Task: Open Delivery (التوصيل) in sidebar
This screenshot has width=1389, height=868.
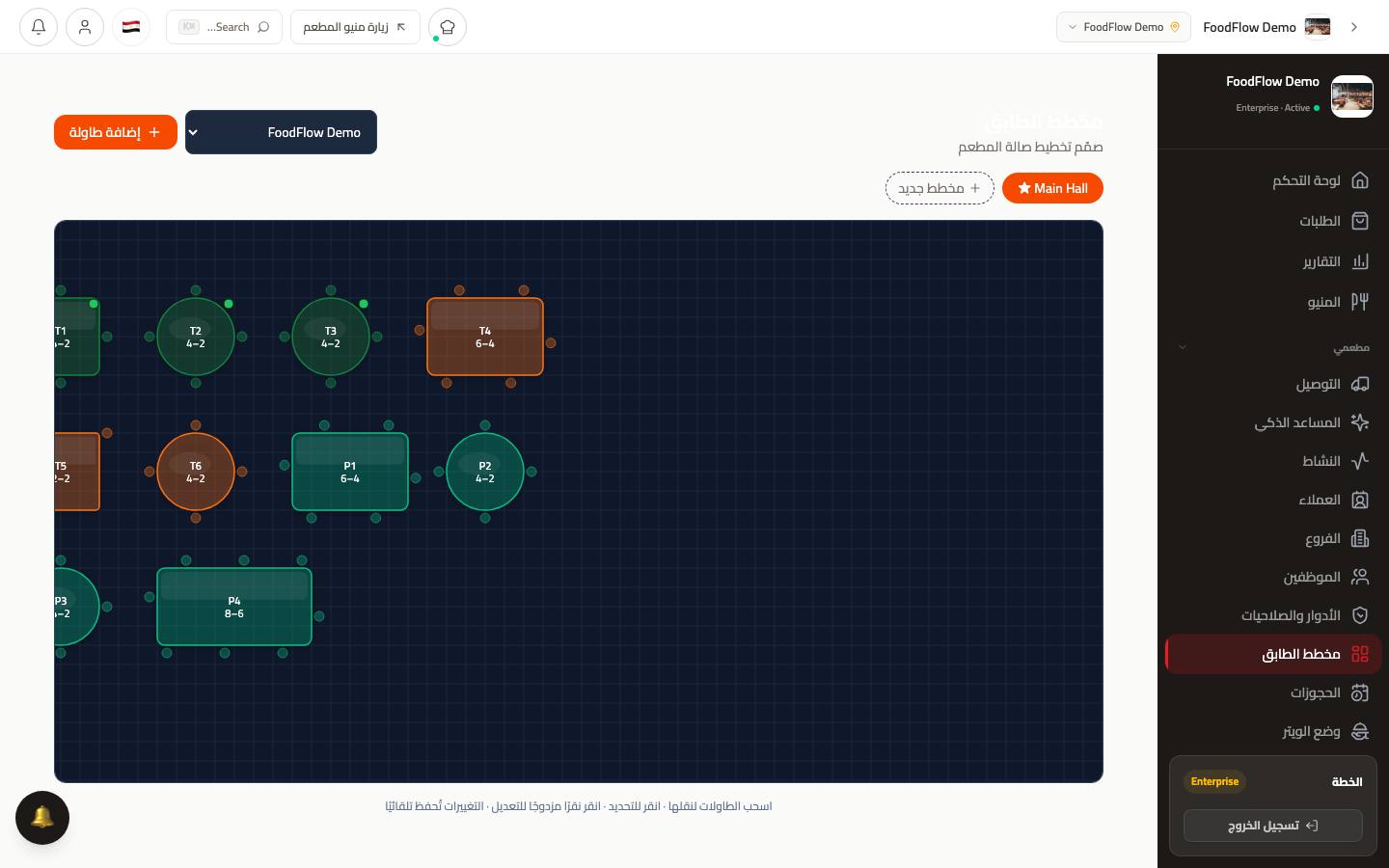Action: tap(1272, 384)
